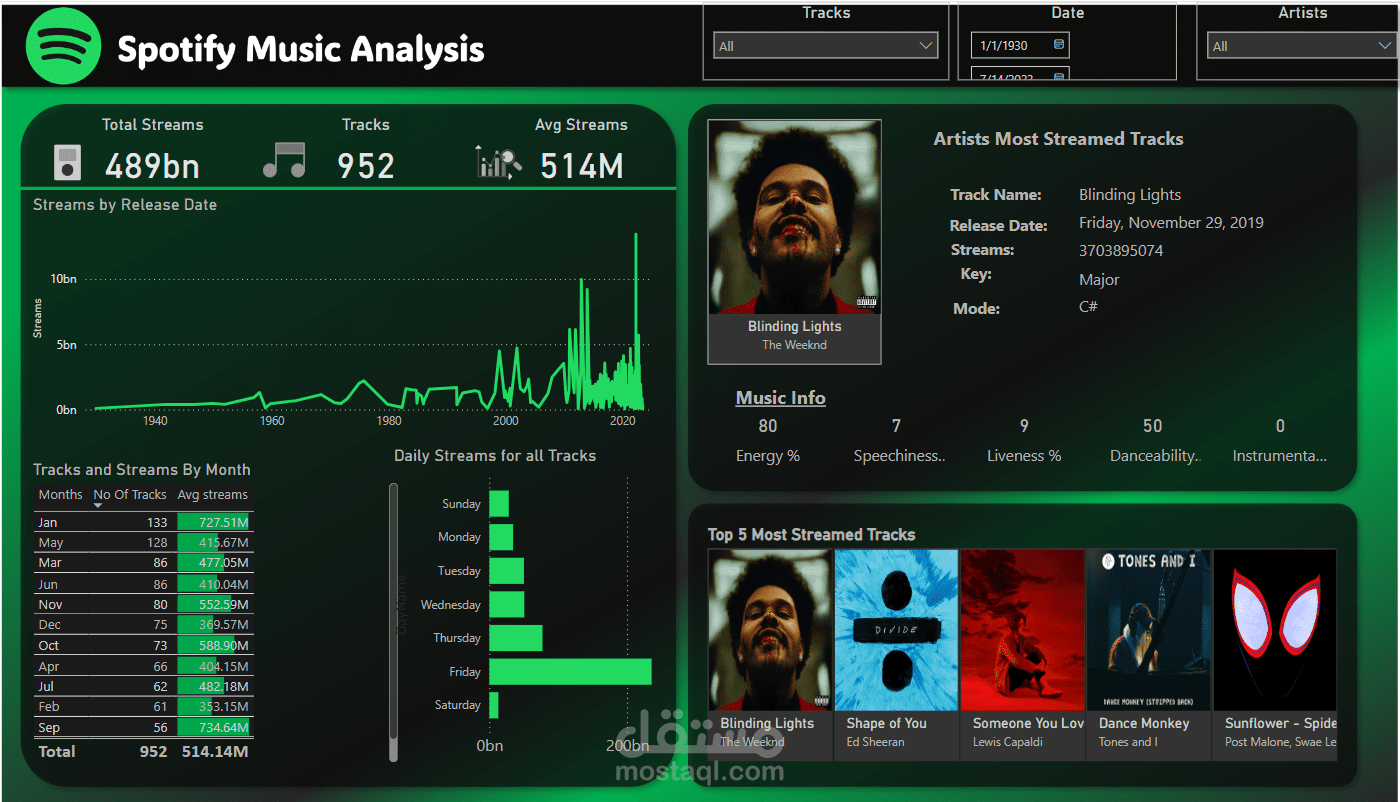Viewport: 1400px width, 802px height.
Task: Click the start date field 1/1/1930
Action: point(1019,45)
